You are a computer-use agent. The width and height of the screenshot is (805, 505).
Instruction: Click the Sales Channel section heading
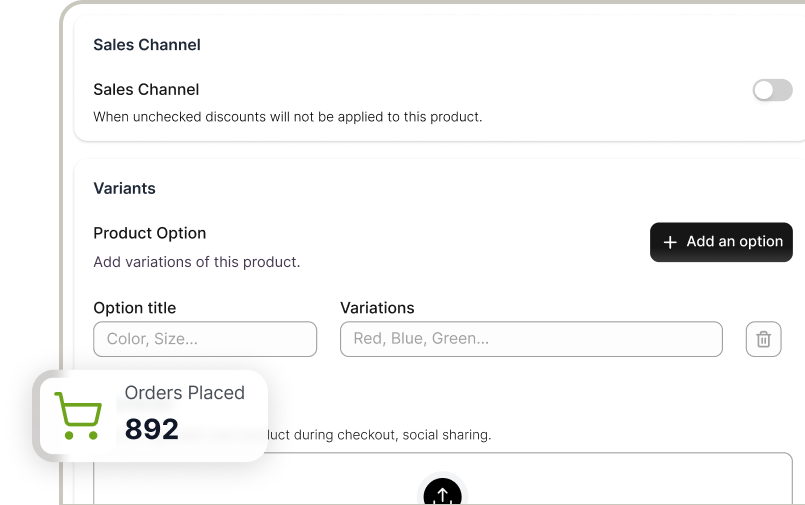147,45
